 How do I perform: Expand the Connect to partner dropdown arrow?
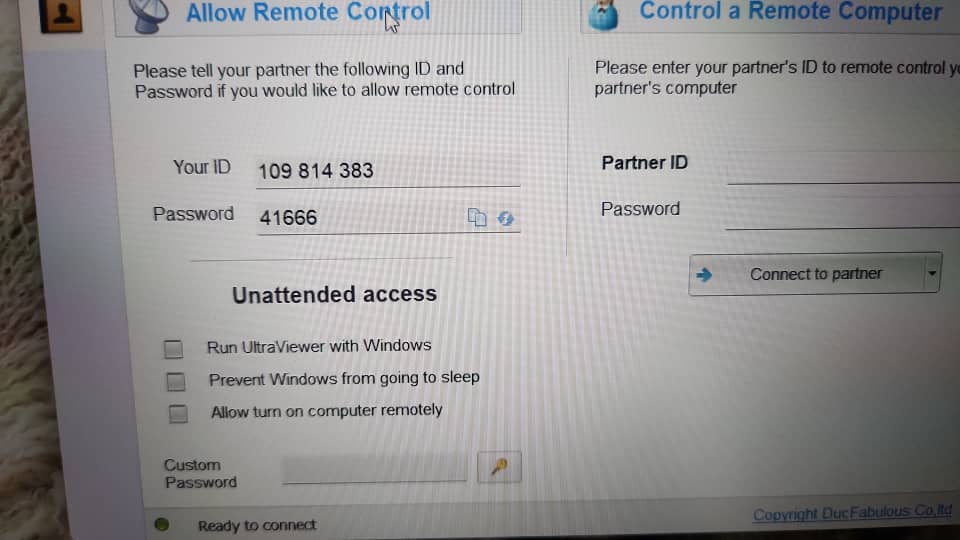[932, 273]
